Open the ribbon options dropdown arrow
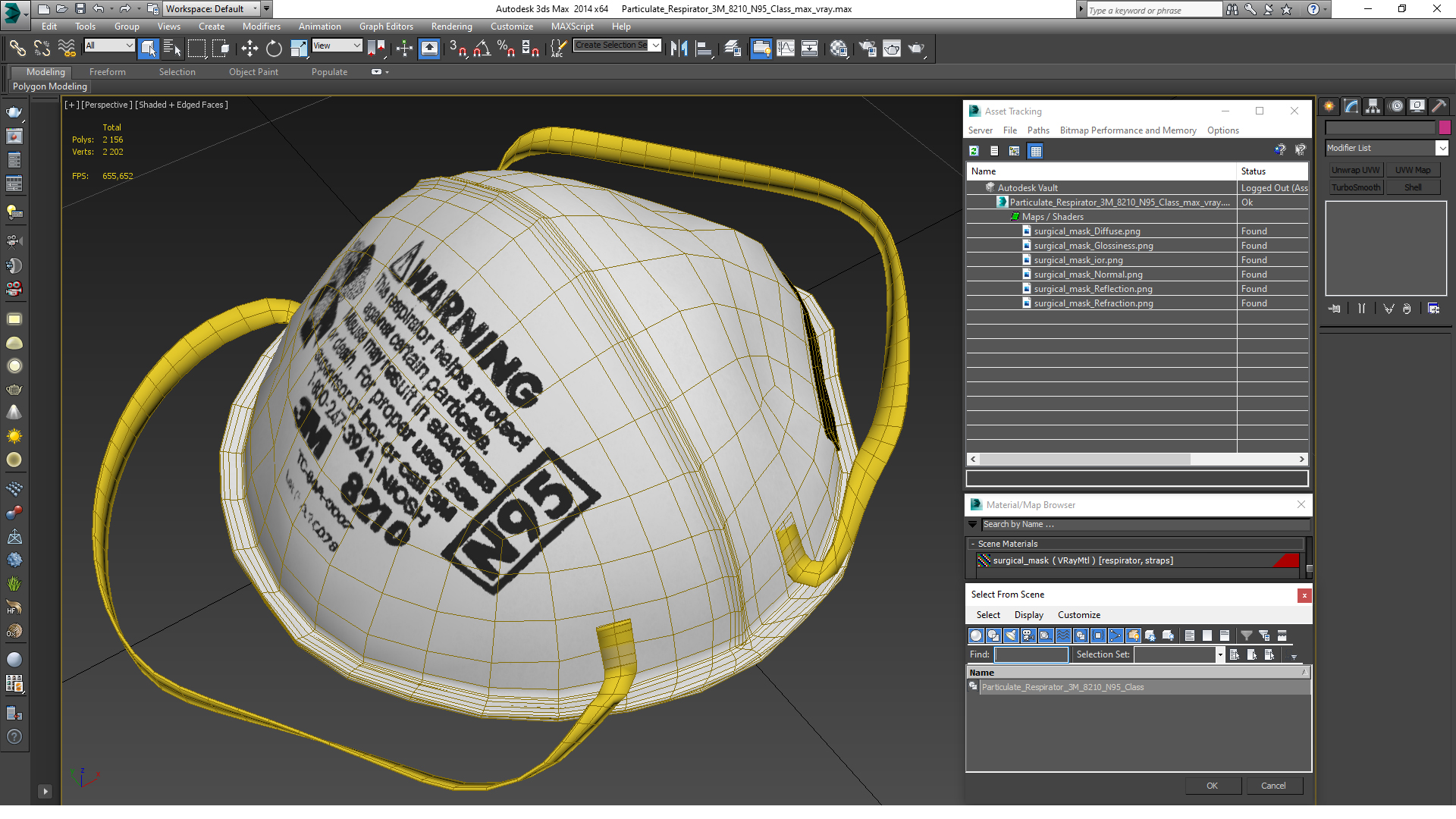The image size is (1456, 819). coord(387,72)
